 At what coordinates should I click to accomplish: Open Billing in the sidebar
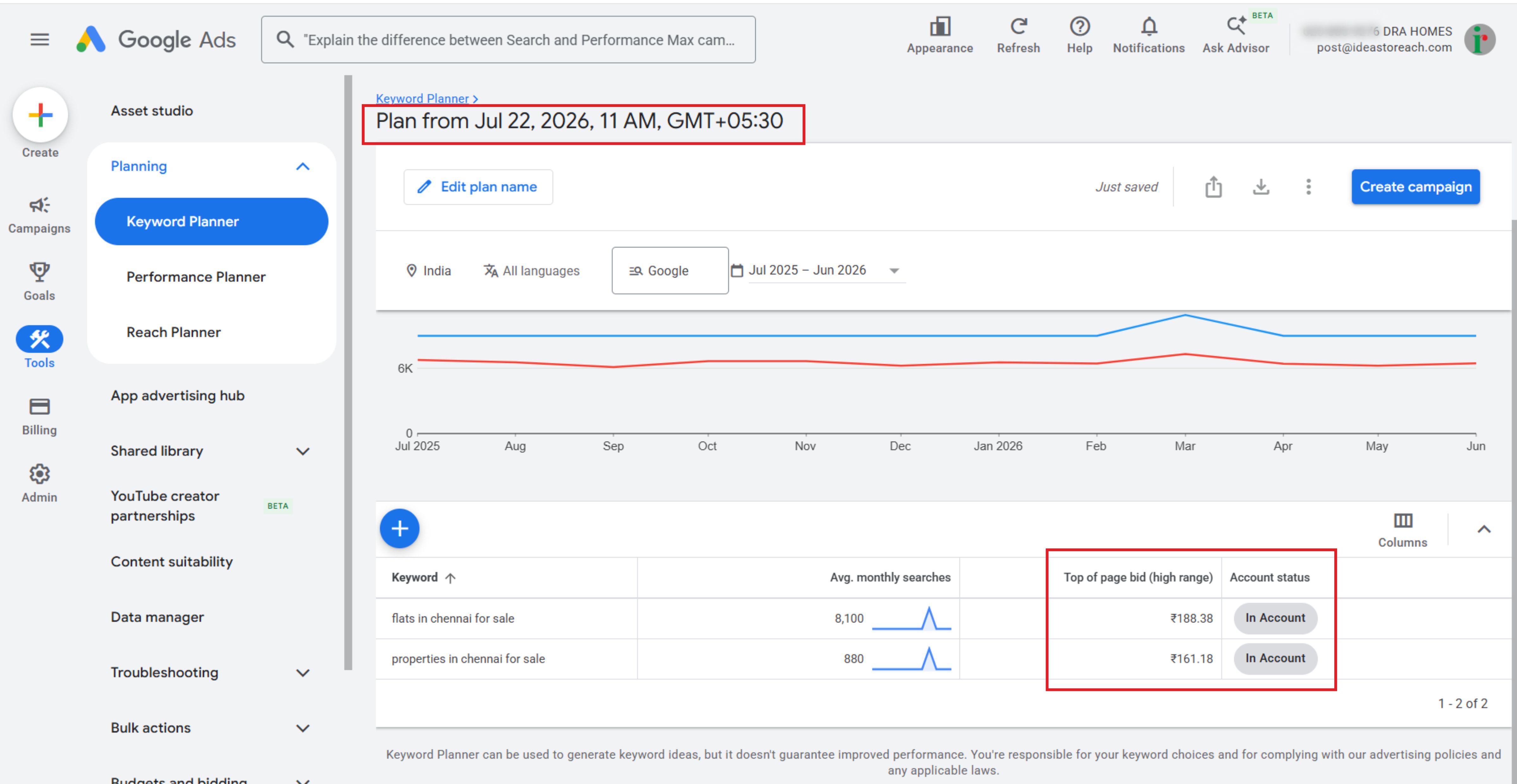click(x=40, y=416)
